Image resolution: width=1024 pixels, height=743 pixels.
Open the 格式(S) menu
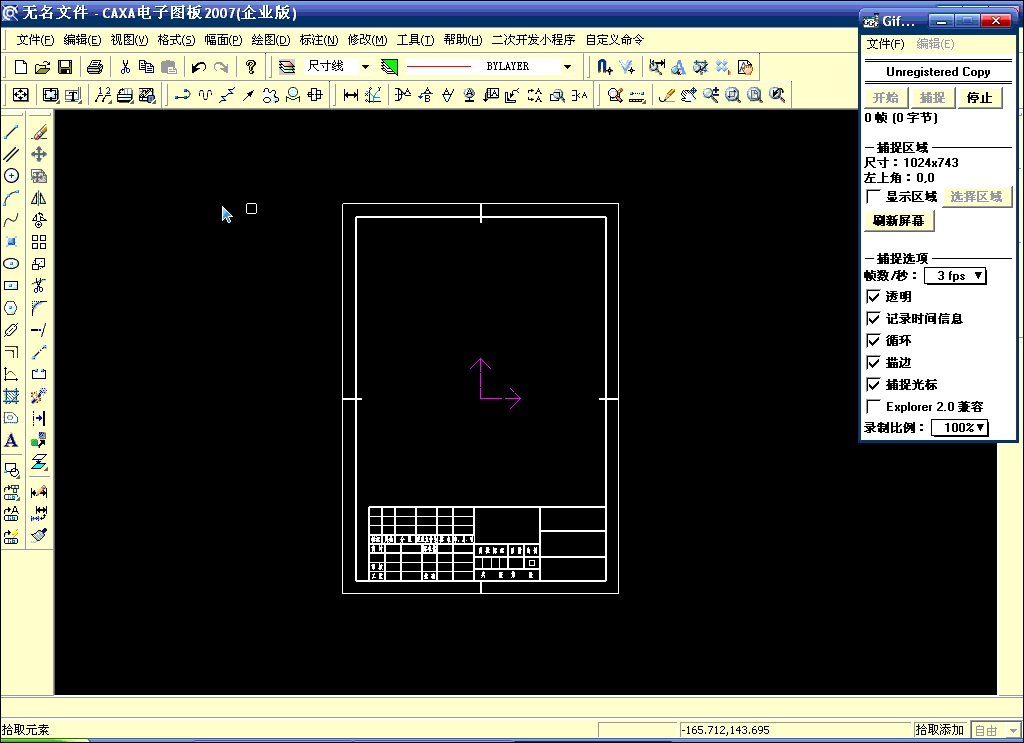pyautogui.click(x=176, y=40)
